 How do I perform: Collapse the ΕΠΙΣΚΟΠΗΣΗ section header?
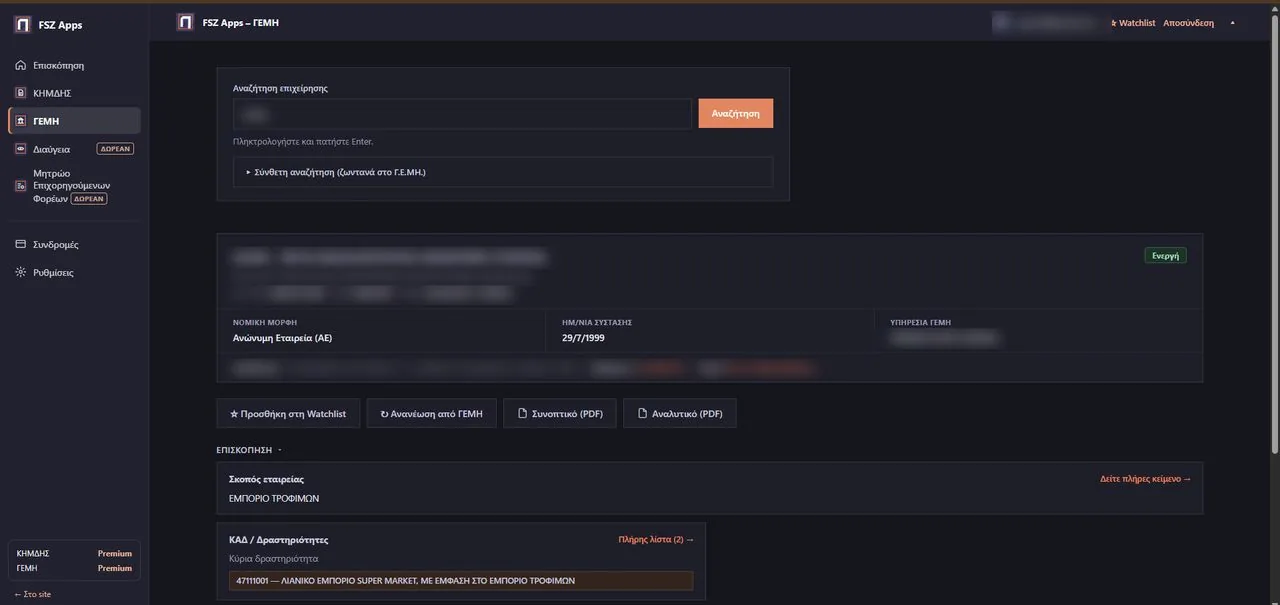tap(249, 450)
